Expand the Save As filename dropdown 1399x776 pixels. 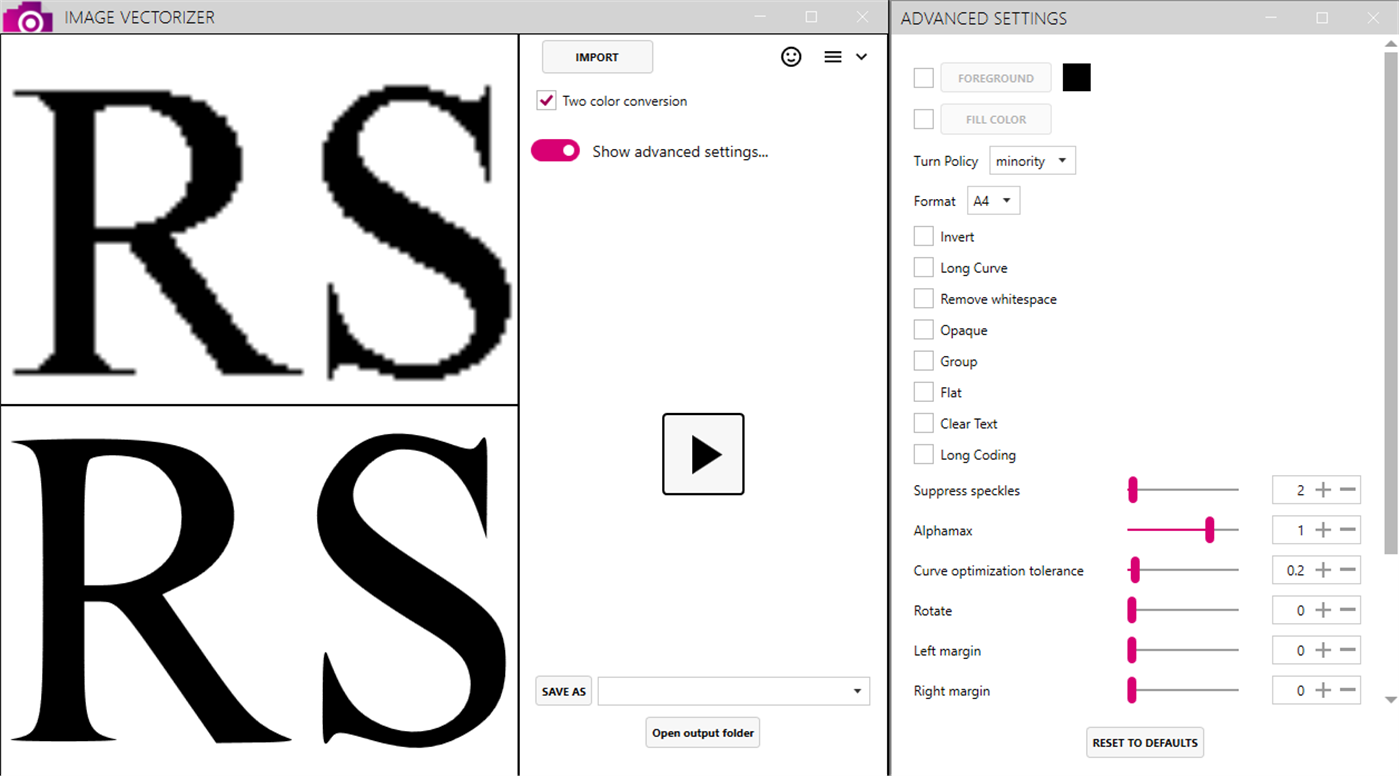point(856,690)
